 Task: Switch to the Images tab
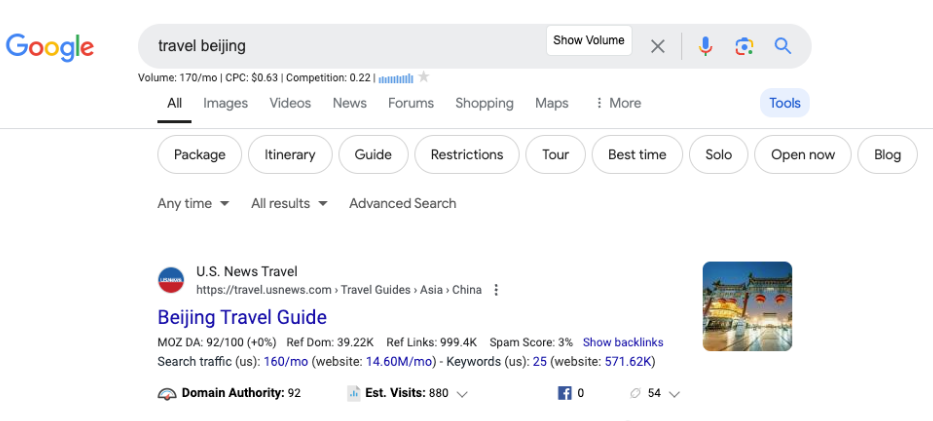[x=225, y=103]
